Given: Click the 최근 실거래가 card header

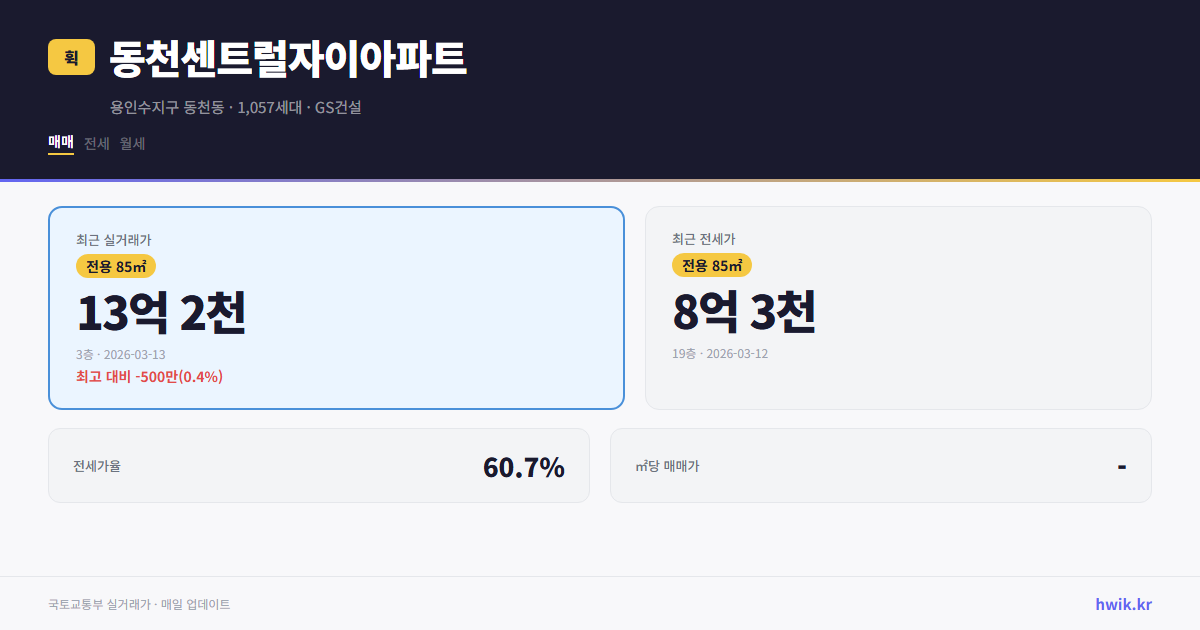Looking at the screenshot, I should tap(112, 240).
